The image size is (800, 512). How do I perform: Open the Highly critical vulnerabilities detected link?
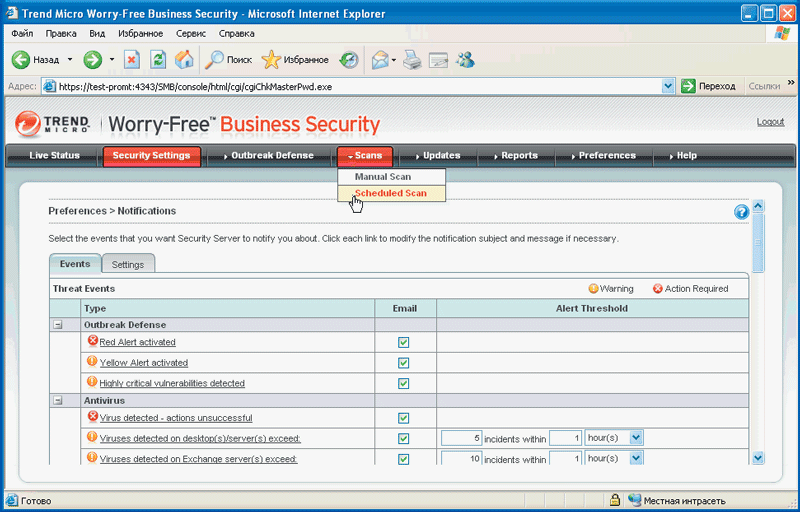coord(172,384)
